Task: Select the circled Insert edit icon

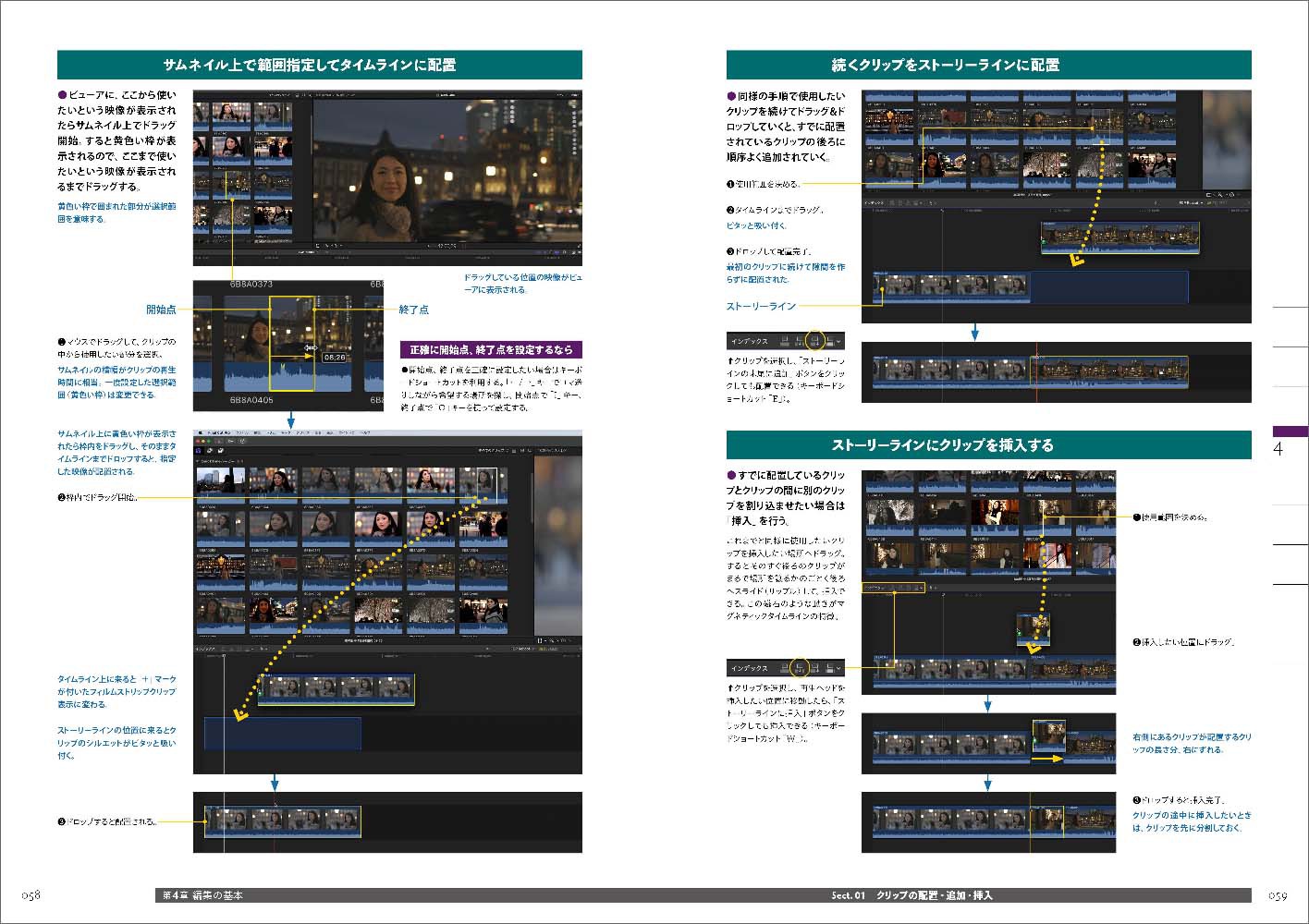Action: click(801, 666)
